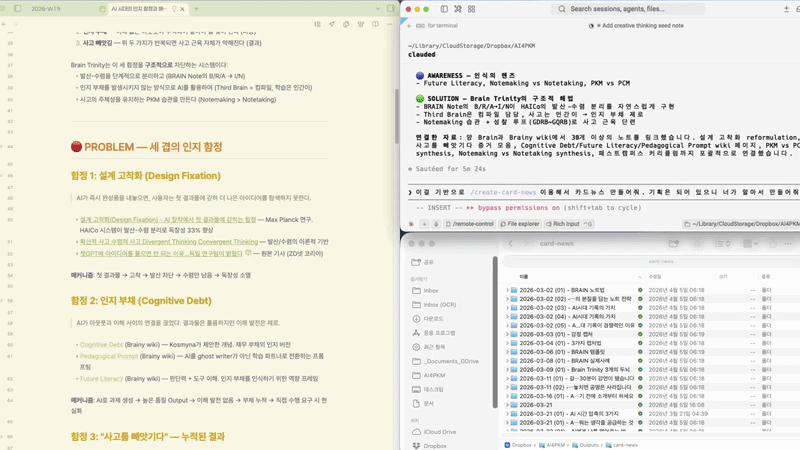Viewport: 800px width, 450px height.
Task: Toggle the left sidebar in note app
Action: click(x=18, y=9)
